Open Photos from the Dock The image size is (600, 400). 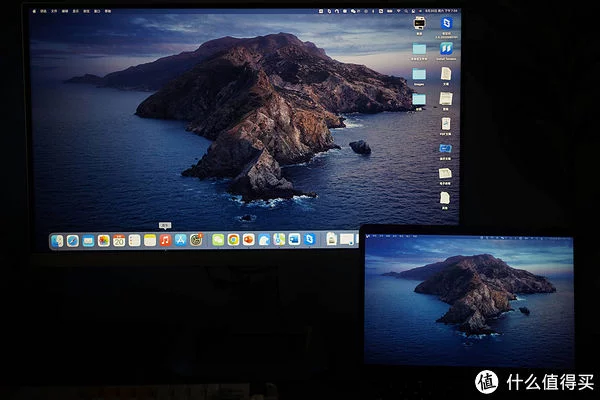[x=103, y=241]
